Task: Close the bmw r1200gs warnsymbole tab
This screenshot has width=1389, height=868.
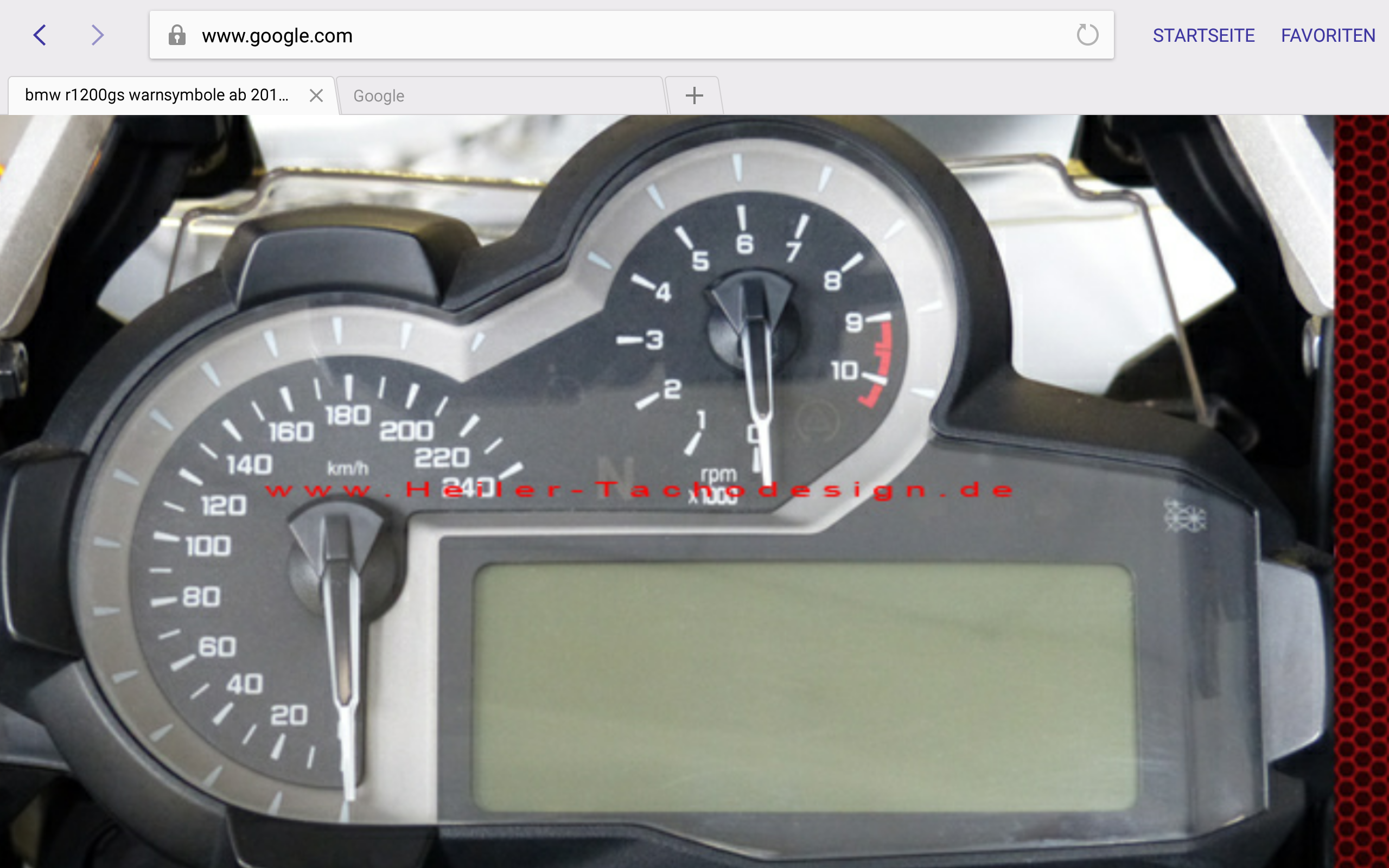Action: (316, 95)
